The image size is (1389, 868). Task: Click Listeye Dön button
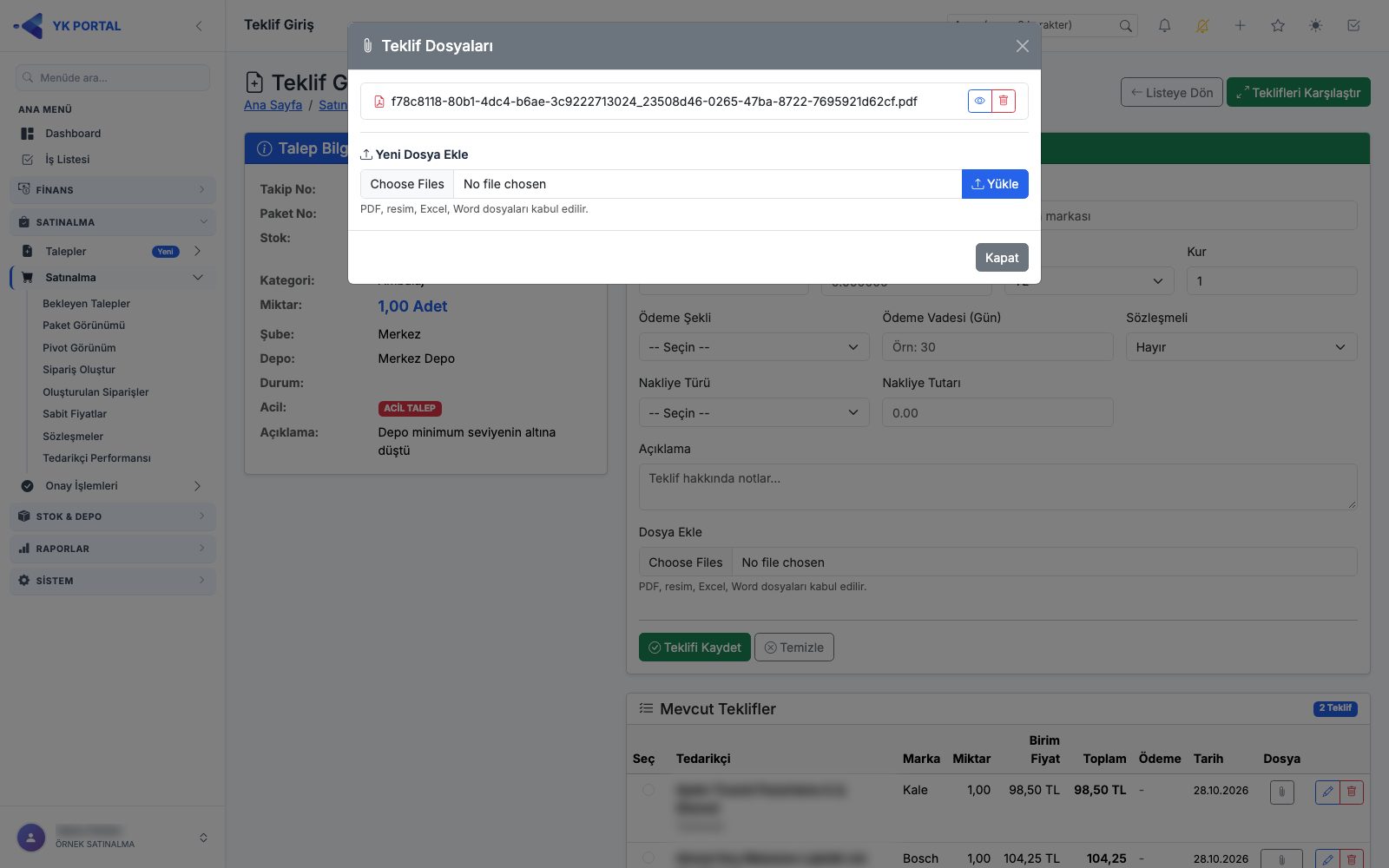[1172, 93]
